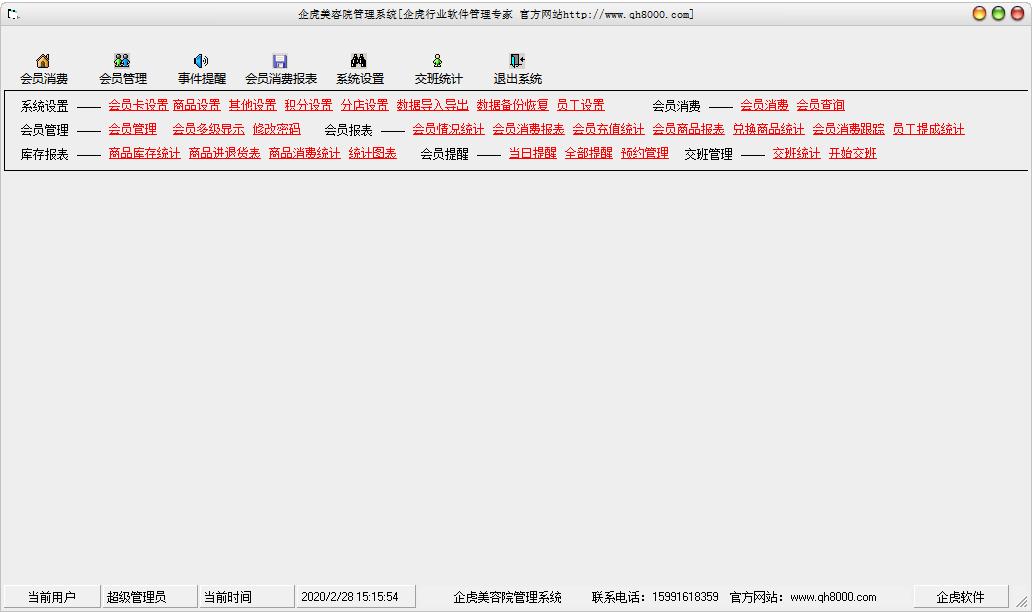Click the 会员卡设置 link
Screen dimensions: 1032x612
point(138,105)
